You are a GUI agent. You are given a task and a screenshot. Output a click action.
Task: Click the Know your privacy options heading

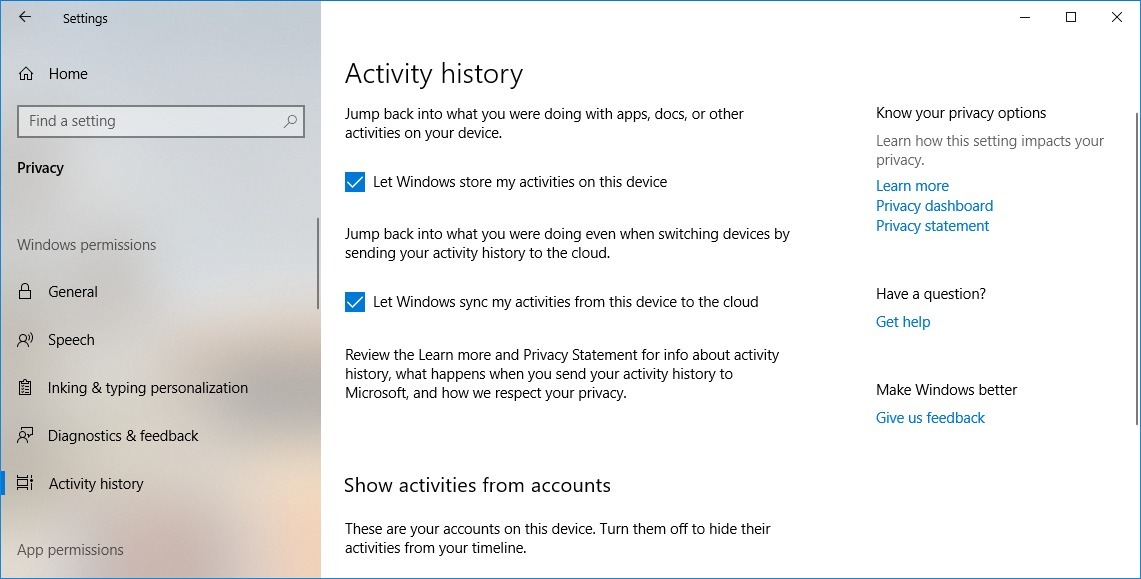click(x=961, y=113)
